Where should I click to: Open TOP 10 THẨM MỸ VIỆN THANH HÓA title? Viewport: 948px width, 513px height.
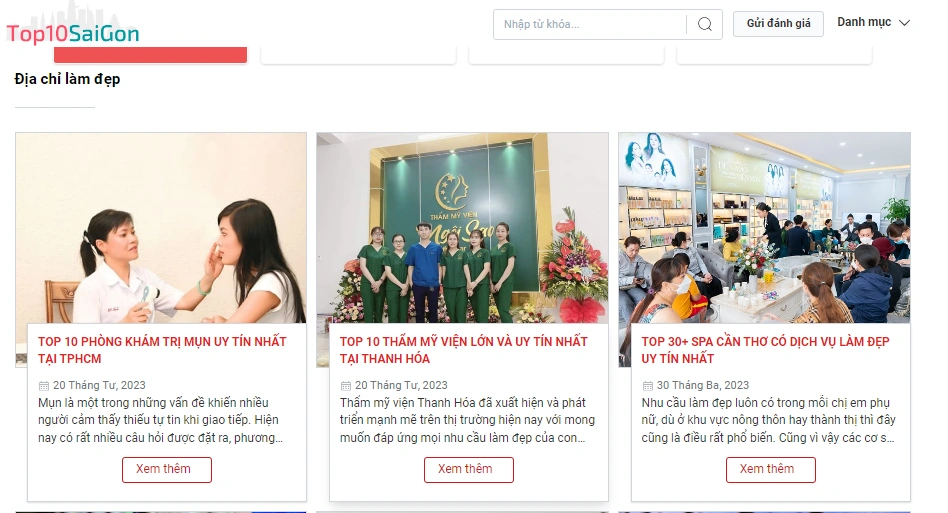pyautogui.click(x=463, y=350)
